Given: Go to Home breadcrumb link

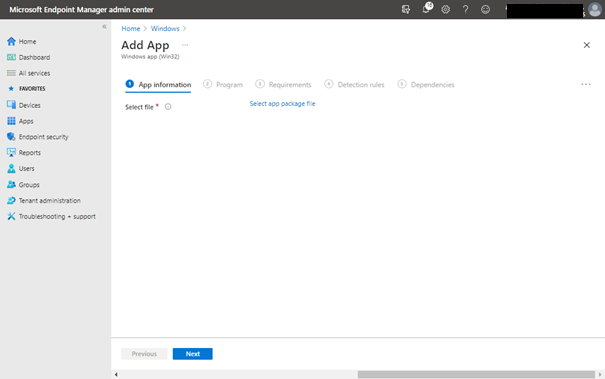Looking at the screenshot, I should coord(131,29).
